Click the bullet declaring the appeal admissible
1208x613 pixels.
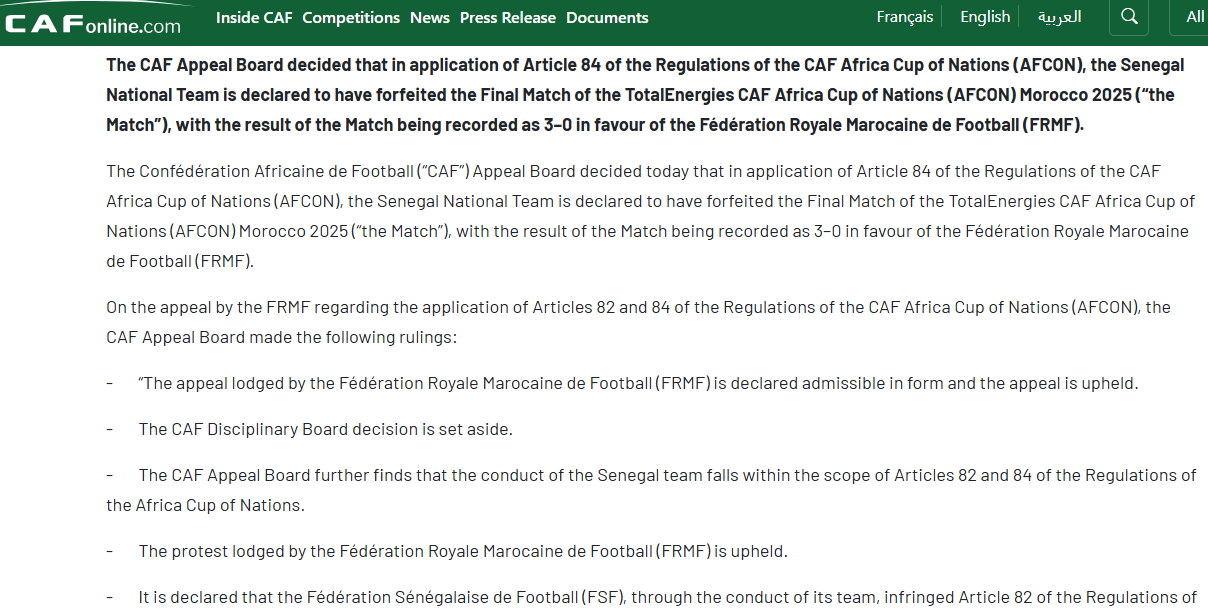point(638,383)
